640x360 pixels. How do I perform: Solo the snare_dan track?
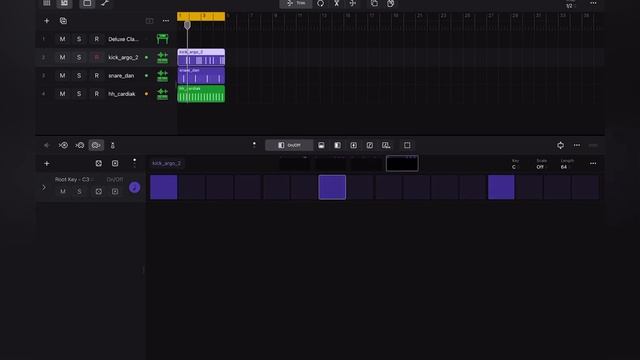79,76
